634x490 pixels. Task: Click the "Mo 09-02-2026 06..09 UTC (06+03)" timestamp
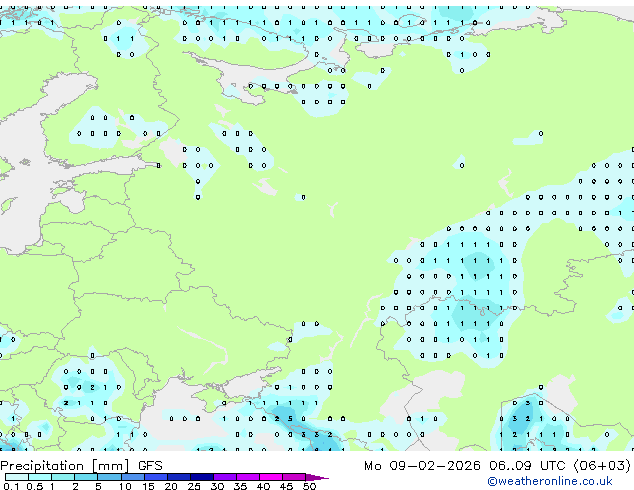click(497, 466)
